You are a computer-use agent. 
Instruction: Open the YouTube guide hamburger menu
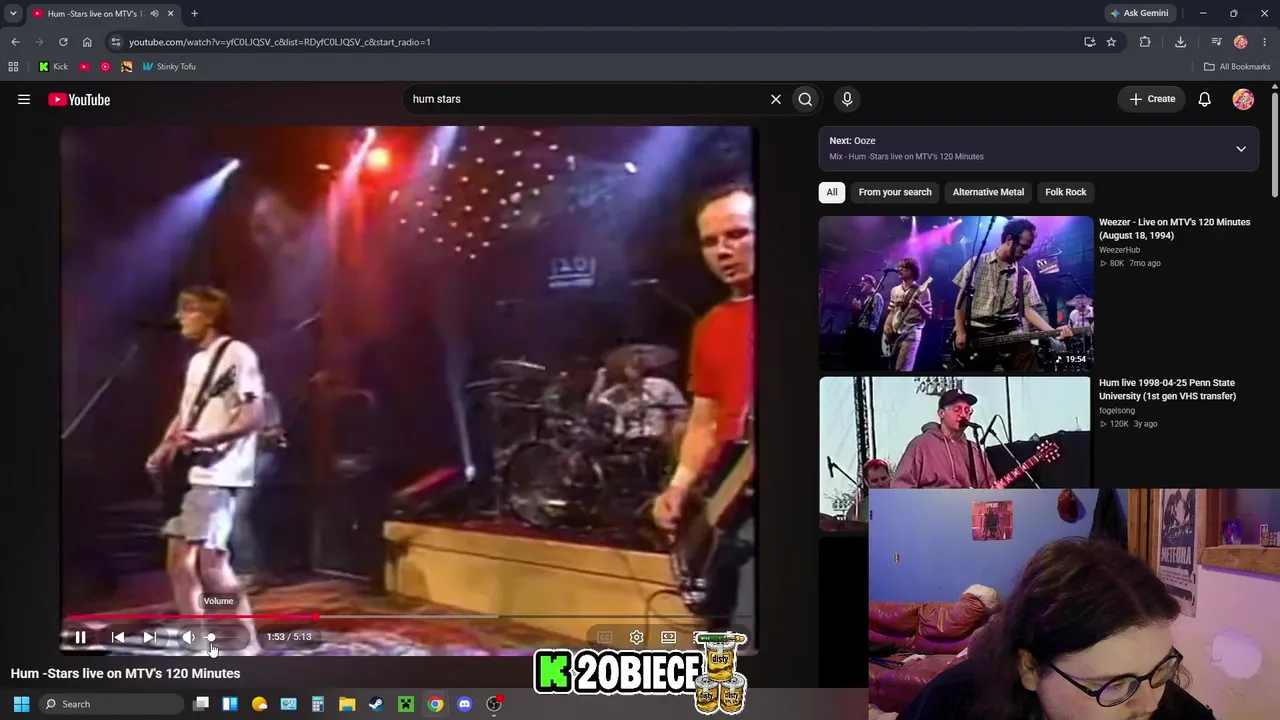24,99
